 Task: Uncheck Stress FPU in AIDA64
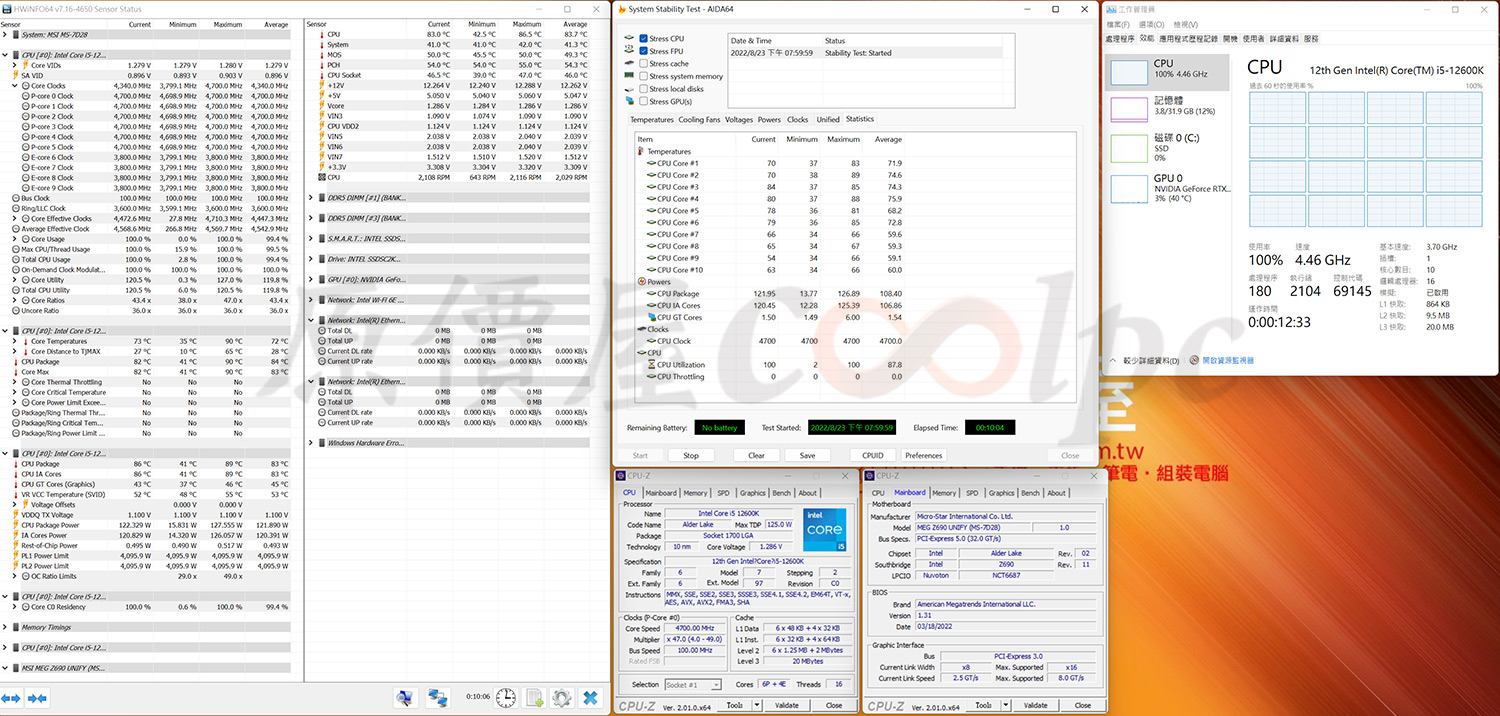pyautogui.click(x=643, y=51)
